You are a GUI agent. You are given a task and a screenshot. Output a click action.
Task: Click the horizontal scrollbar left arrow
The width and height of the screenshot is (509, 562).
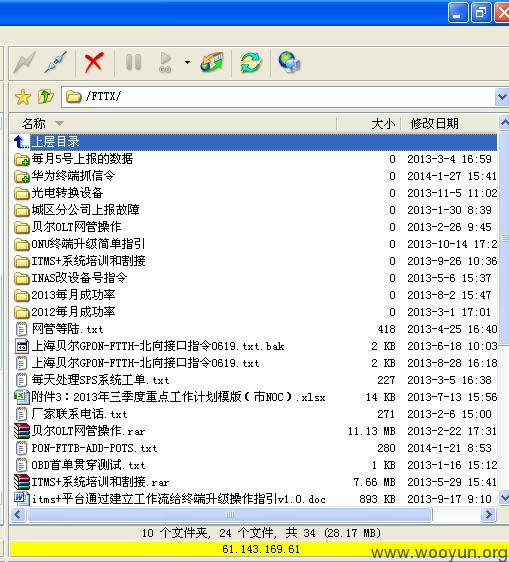(18, 515)
